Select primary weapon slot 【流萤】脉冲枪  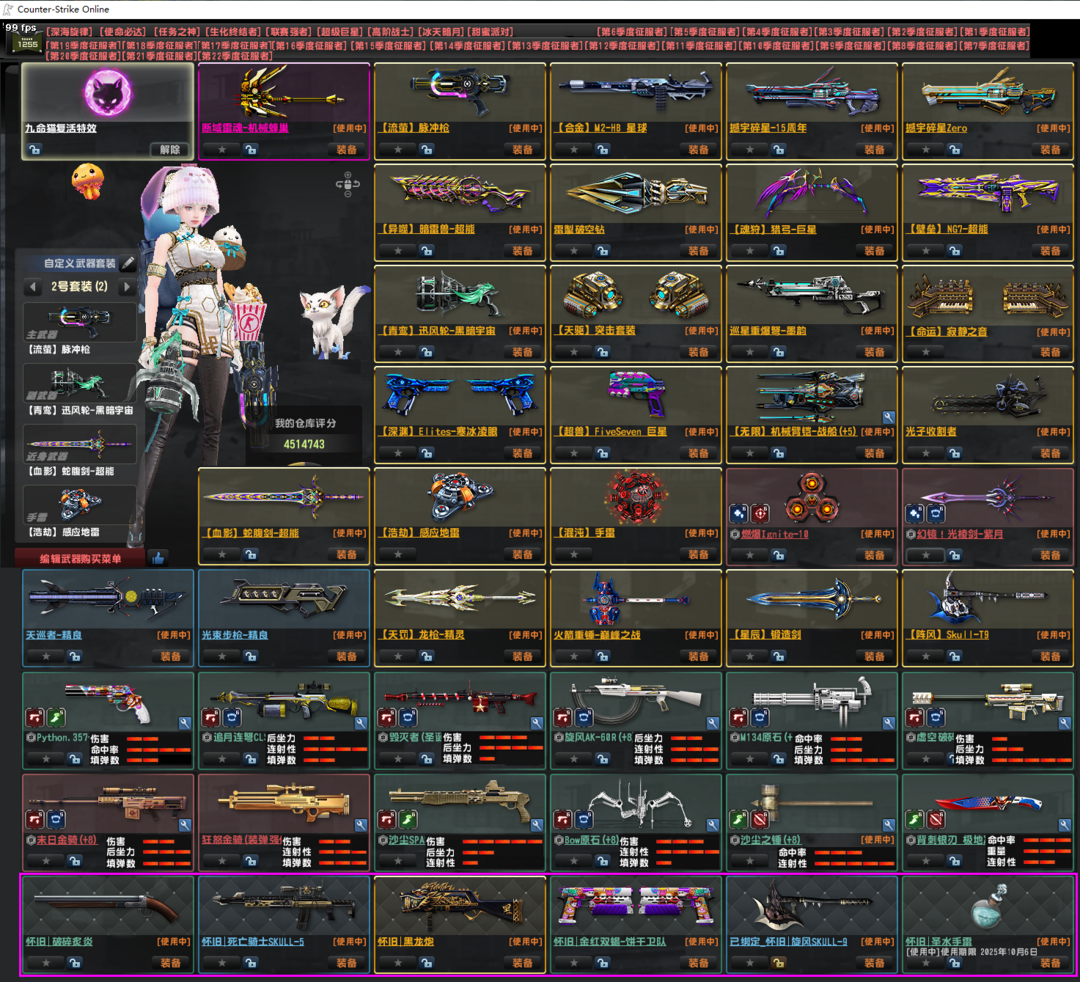(x=79, y=322)
